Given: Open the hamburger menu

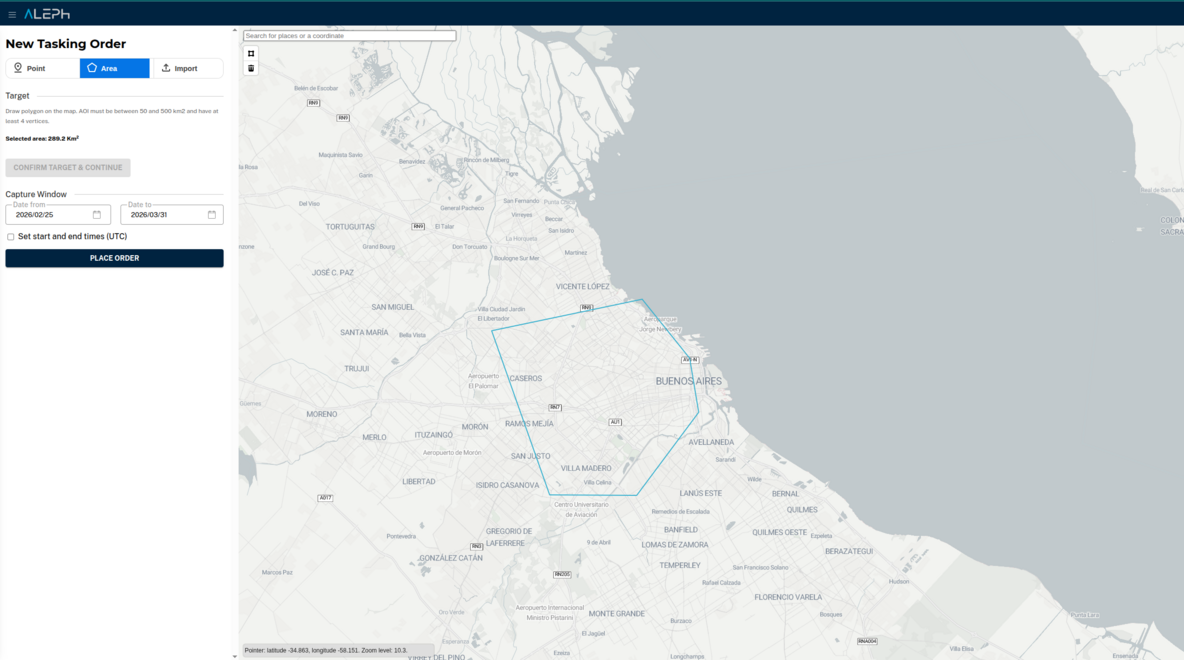Looking at the screenshot, I should 12,14.
